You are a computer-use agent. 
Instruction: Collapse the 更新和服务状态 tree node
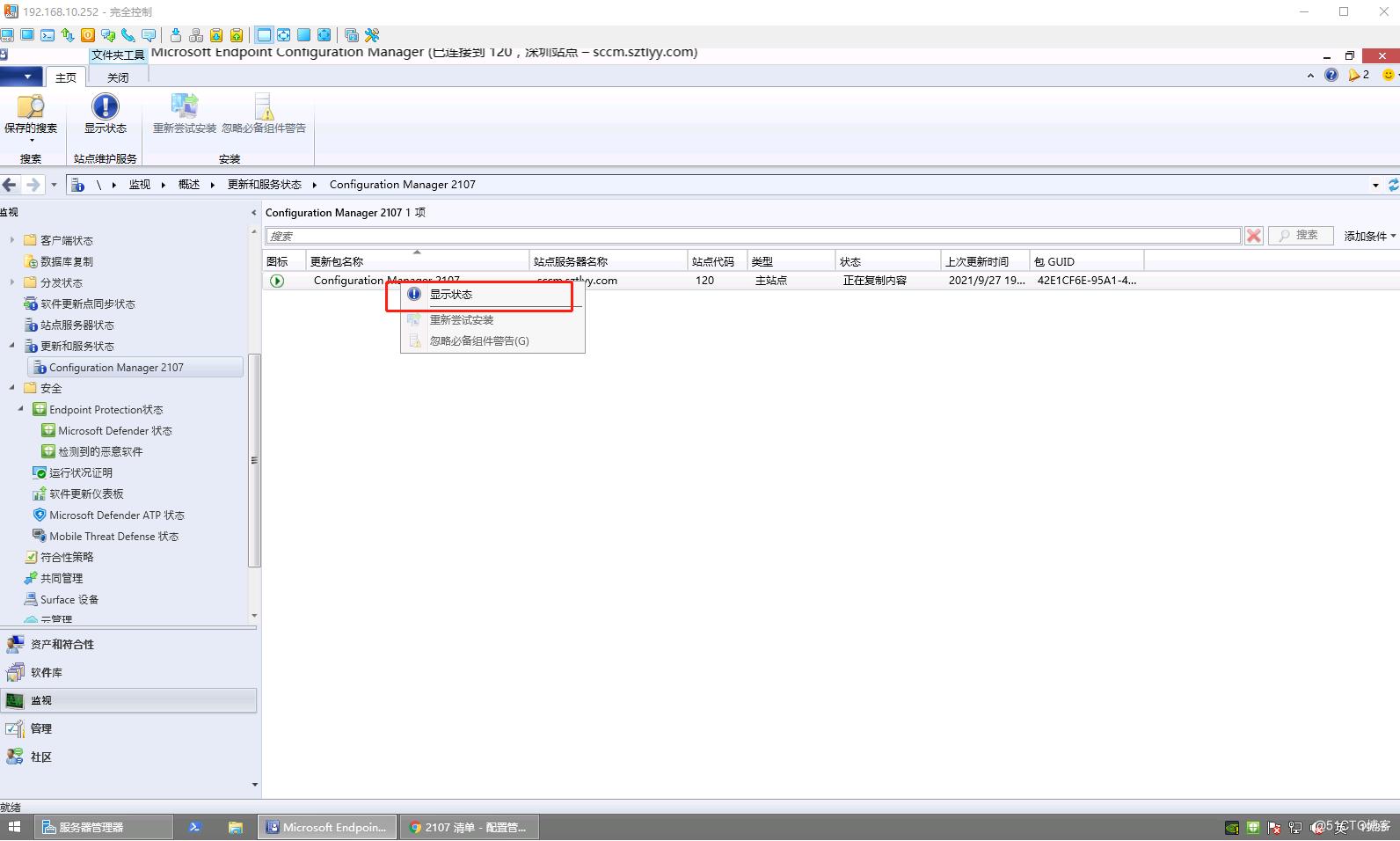(x=11, y=346)
